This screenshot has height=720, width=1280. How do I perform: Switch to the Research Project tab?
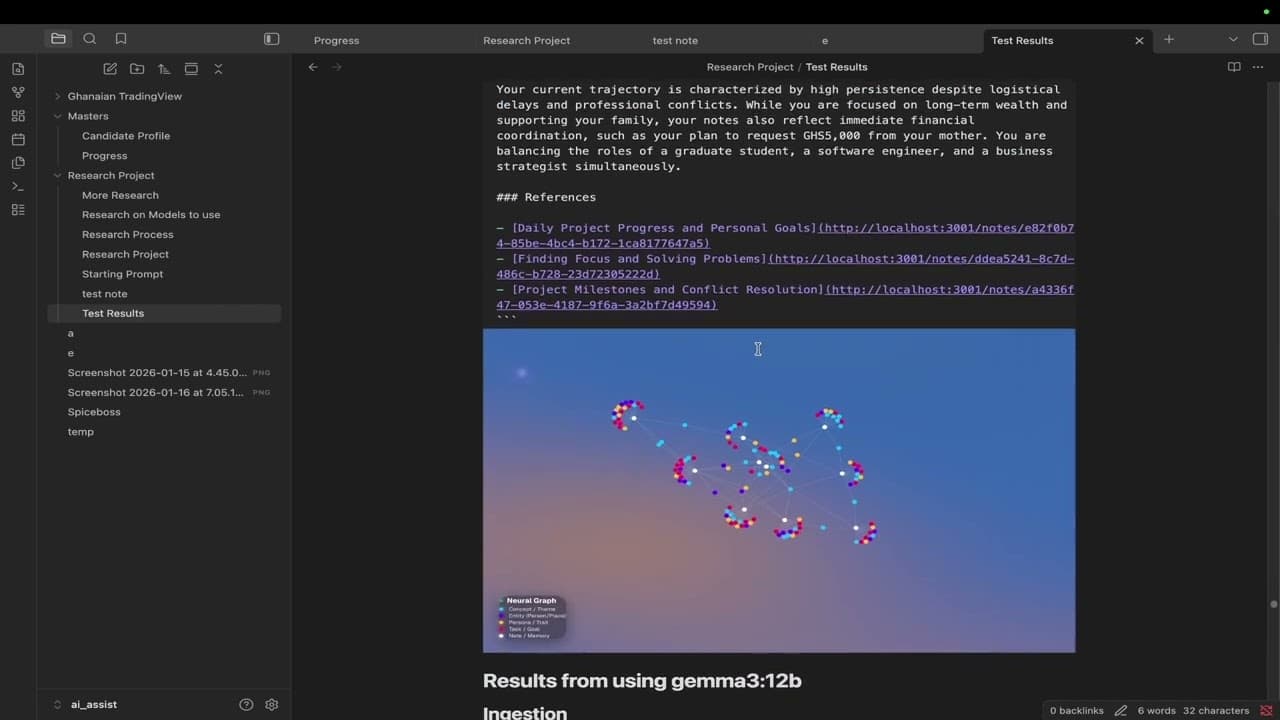[x=526, y=40]
